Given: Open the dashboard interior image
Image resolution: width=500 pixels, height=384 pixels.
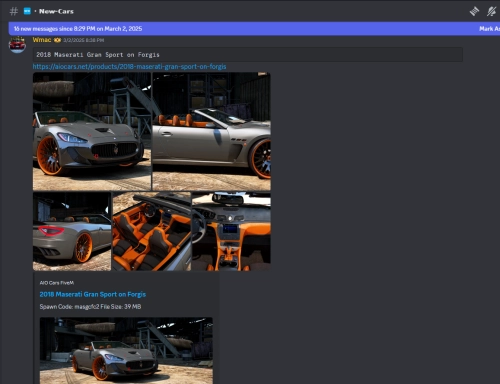Looking at the screenshot, I should (231, 231).
